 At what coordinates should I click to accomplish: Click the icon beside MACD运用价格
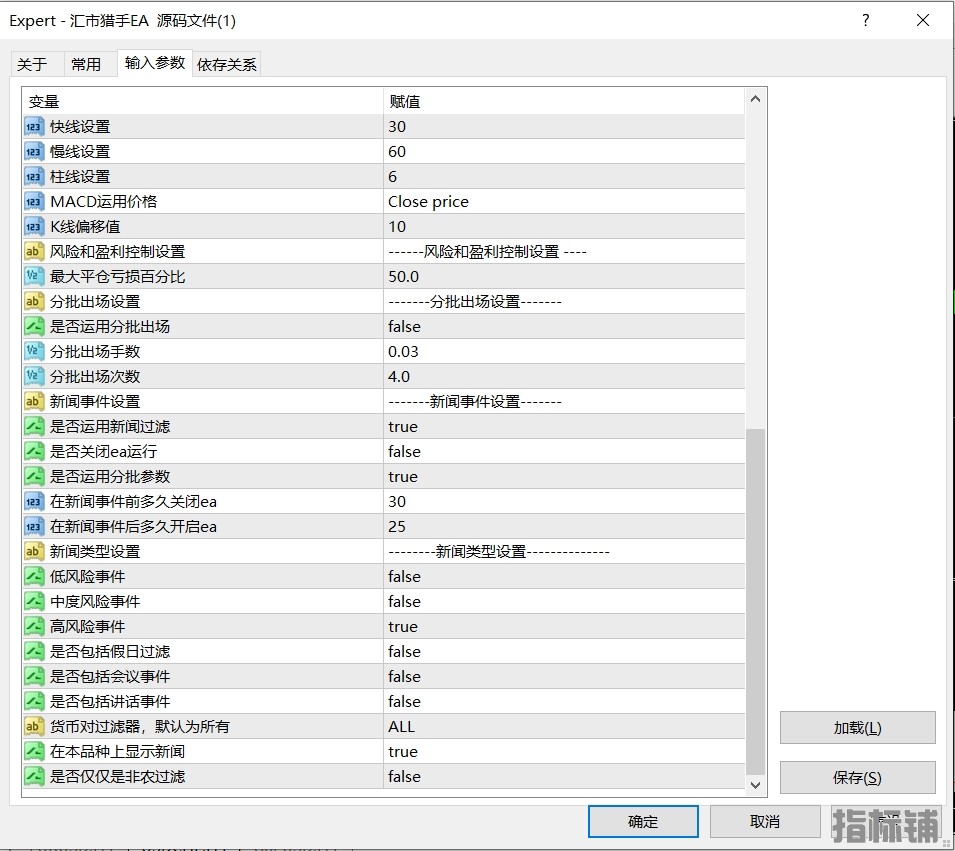[x=34, y=202]
